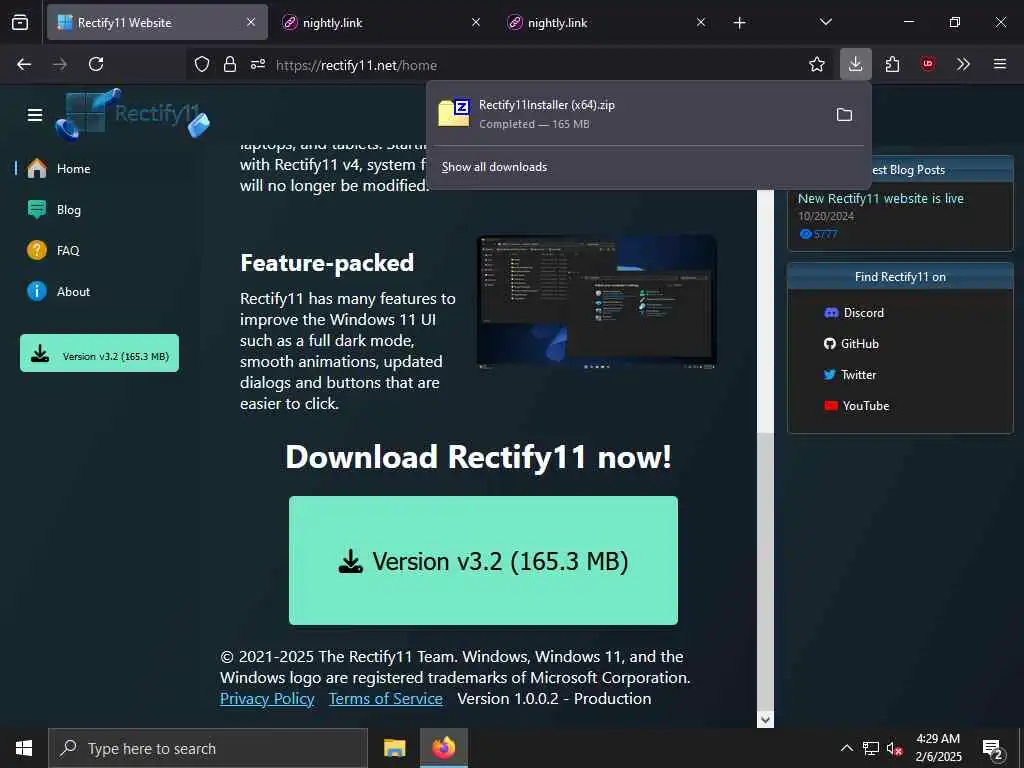The image size is (1024, 768).
Task: Open the Terms of Service link
Action: coord(385,699)
